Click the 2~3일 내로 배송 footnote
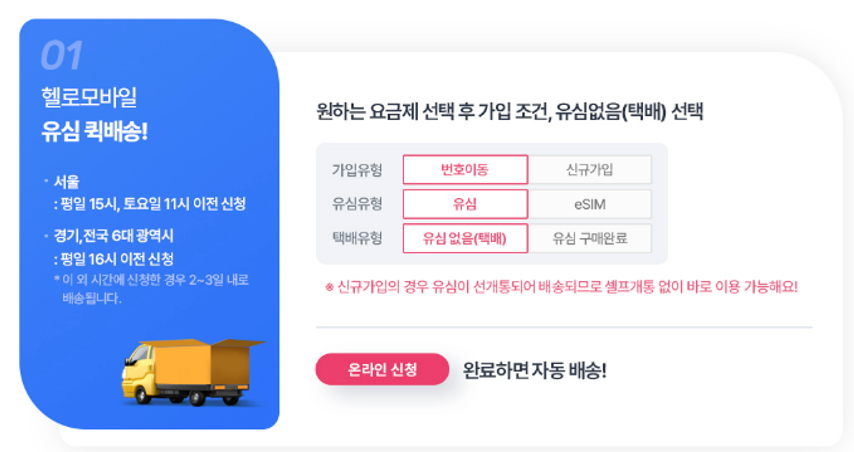 point(151,289)
